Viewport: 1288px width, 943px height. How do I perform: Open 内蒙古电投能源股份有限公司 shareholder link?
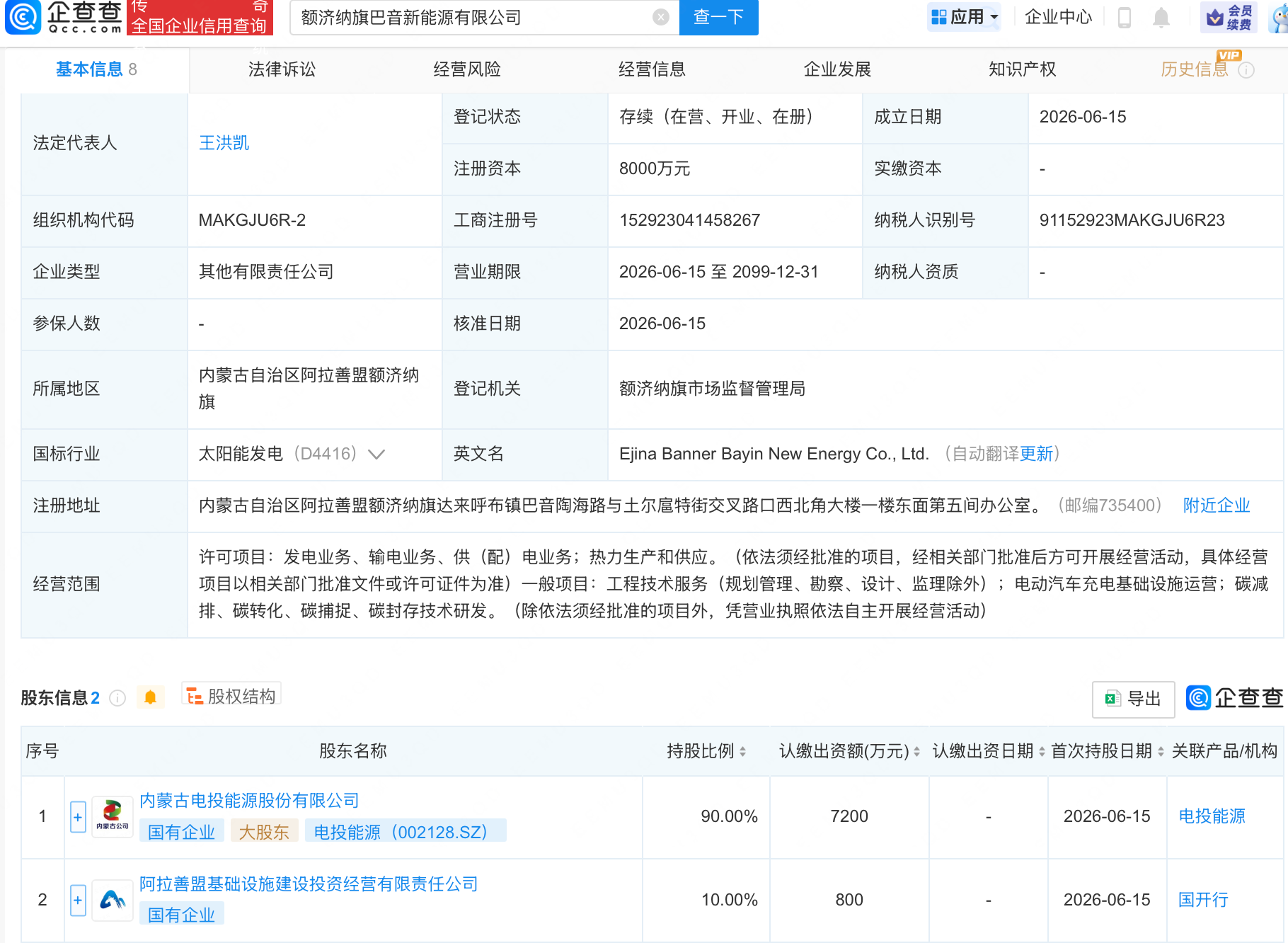click(249, 801)
